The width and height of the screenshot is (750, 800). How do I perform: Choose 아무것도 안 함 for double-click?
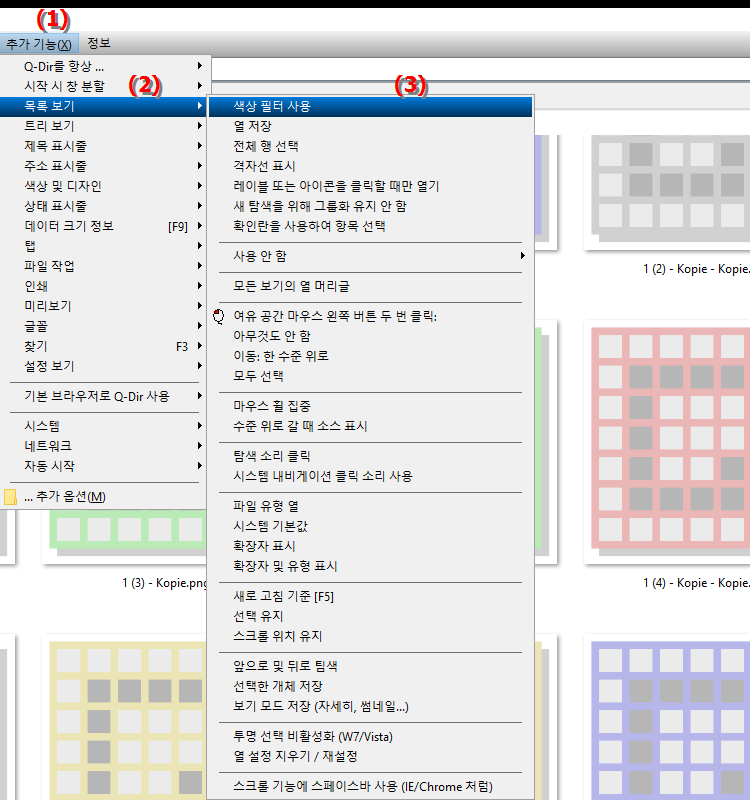(x=370, y=336)
